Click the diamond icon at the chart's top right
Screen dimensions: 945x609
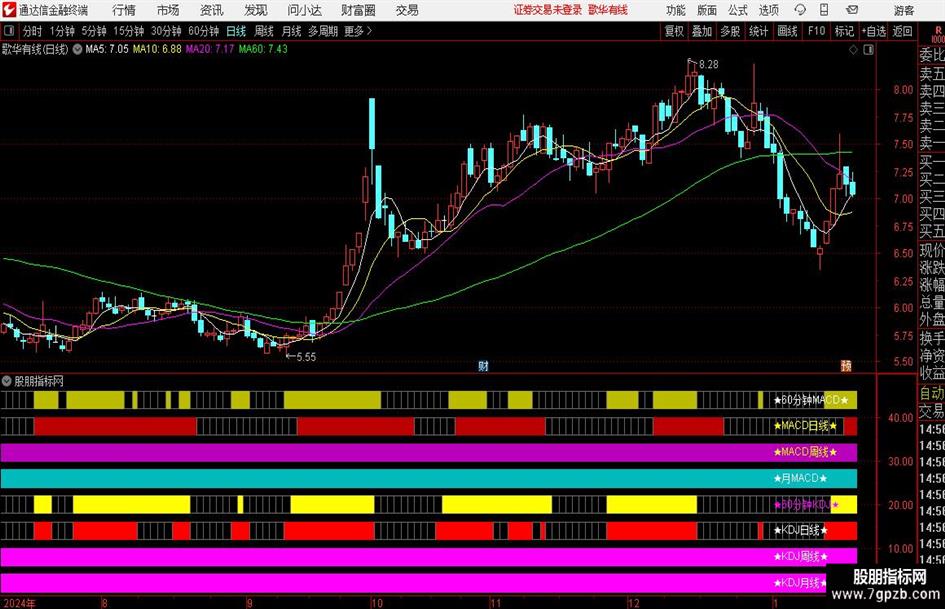coord(853,50)
